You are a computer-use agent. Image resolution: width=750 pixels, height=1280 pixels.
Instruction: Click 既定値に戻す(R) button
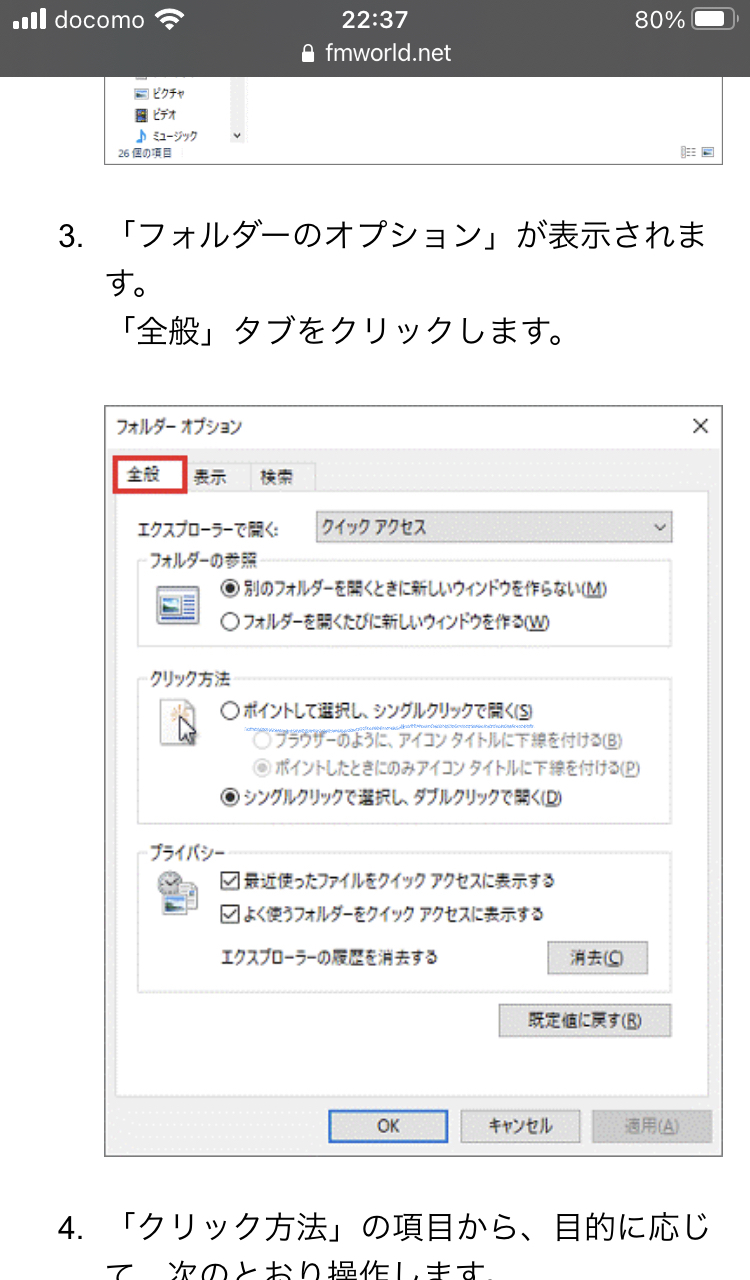585,1021
